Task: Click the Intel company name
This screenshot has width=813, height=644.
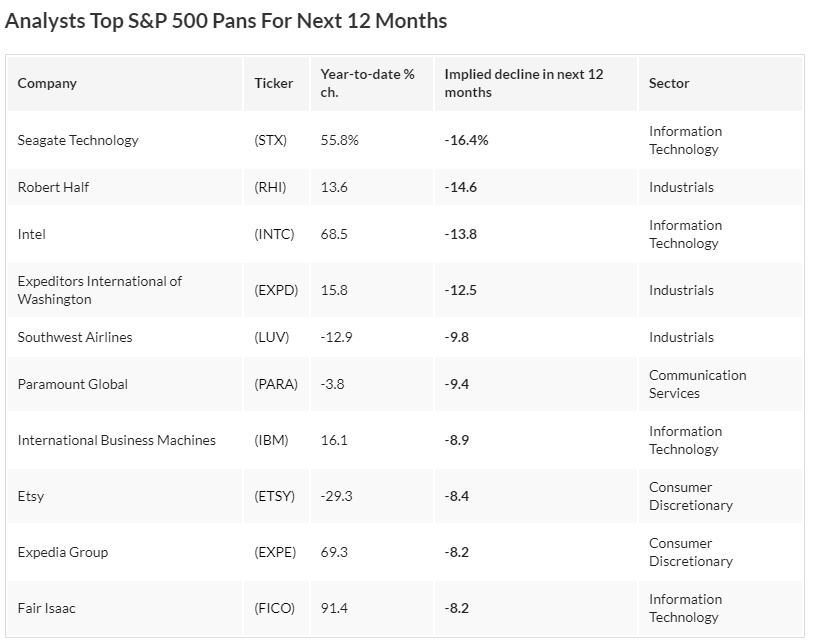Action: pyautogui.click(x=32, y=234)
